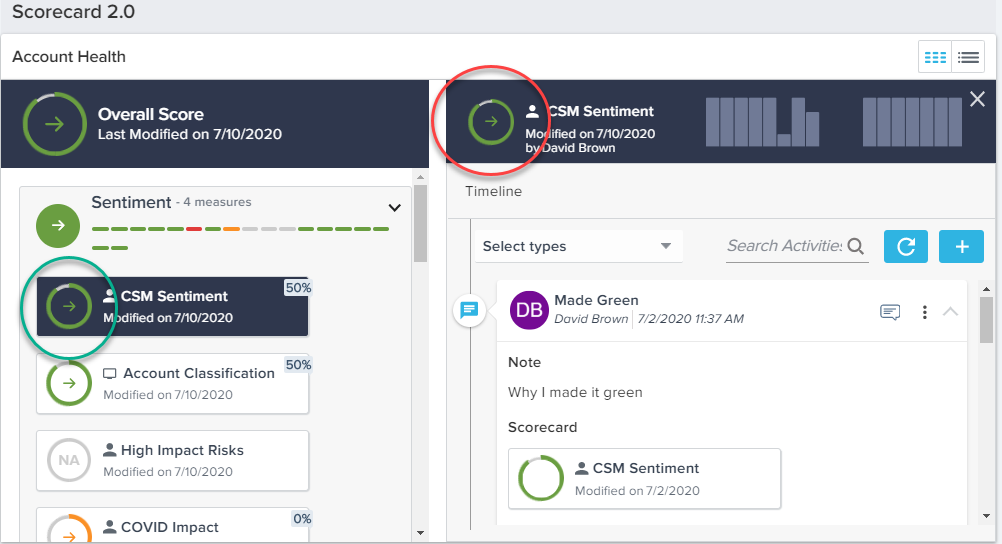1002x544 pixels.
Task: Click the measures list scrollbar thumb
Action: [420, 224]
